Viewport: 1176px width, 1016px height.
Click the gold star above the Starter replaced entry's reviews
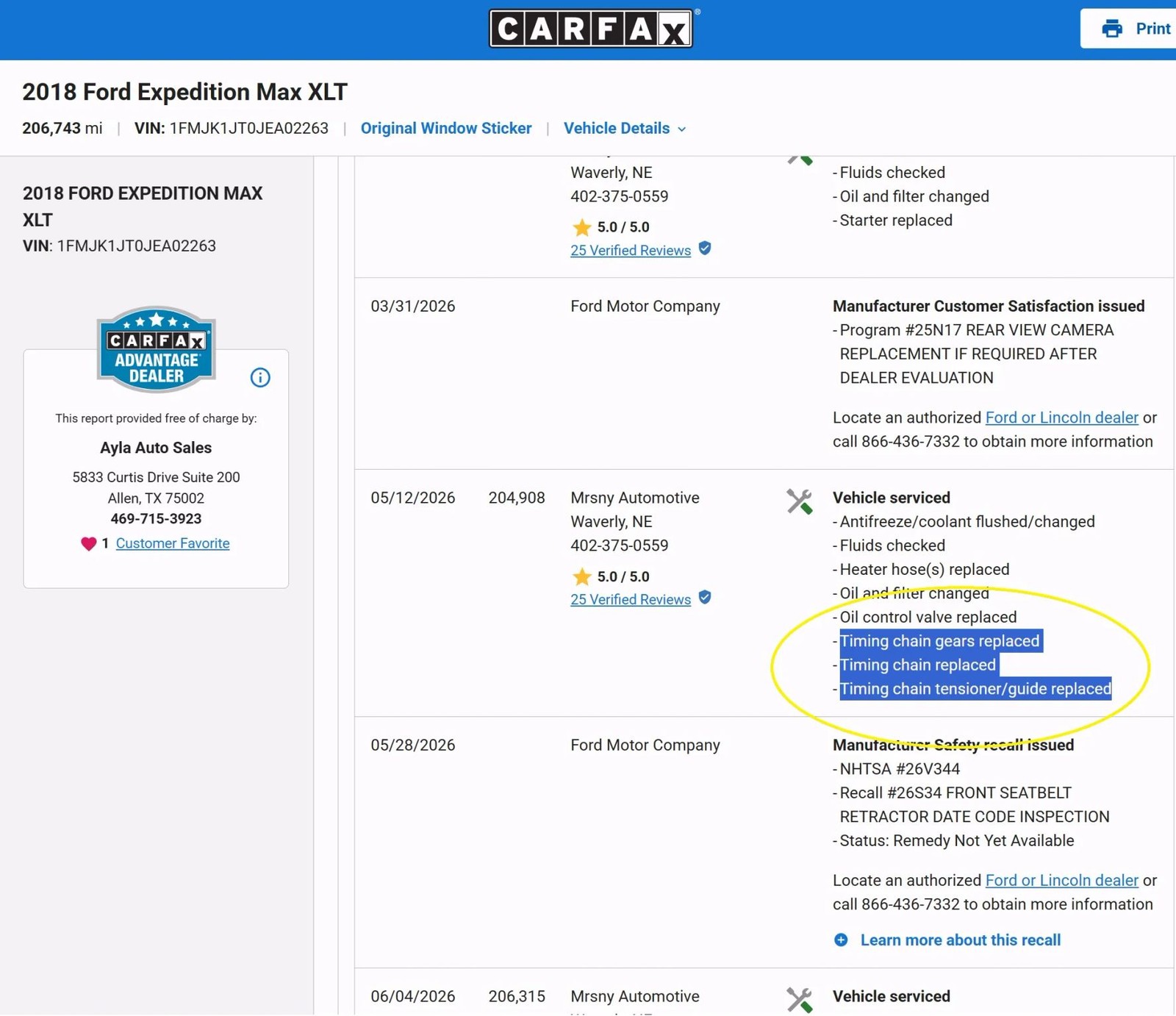(582, 227)
